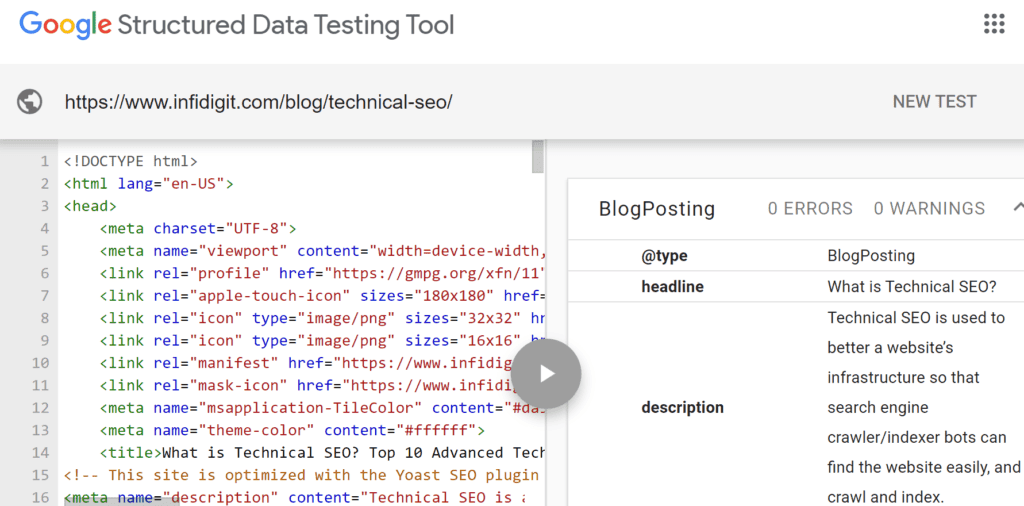Click the description value text about crawler bots
The image size is (1024, 506).
pos(923,408)
